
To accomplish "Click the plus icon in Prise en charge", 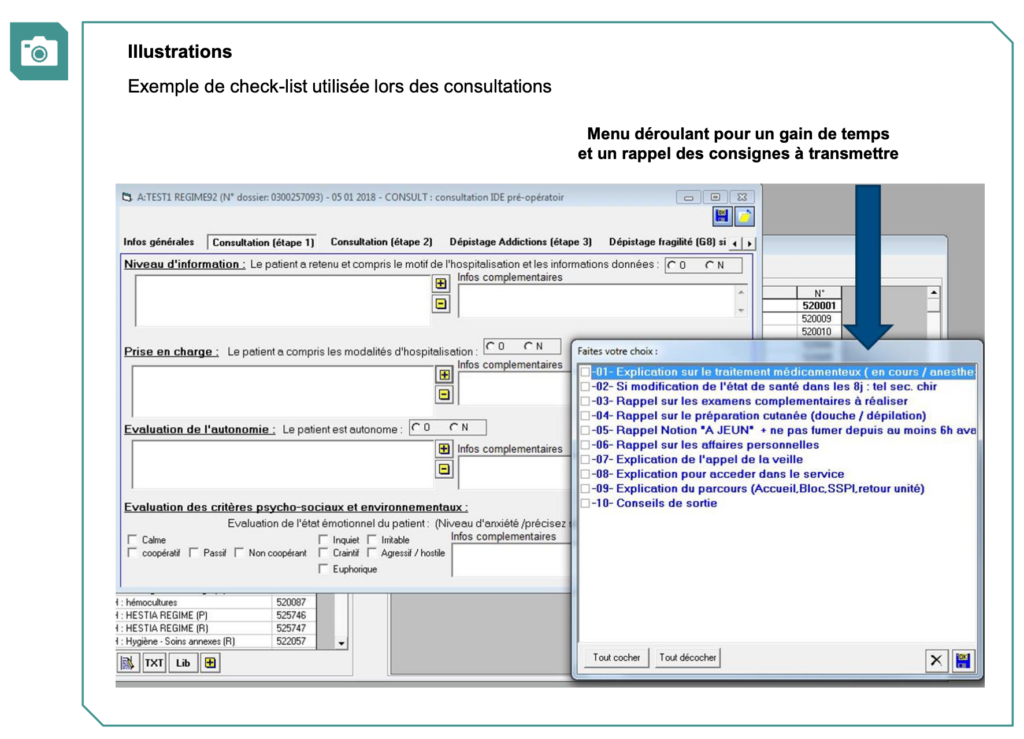I will [x=444, y=375].
